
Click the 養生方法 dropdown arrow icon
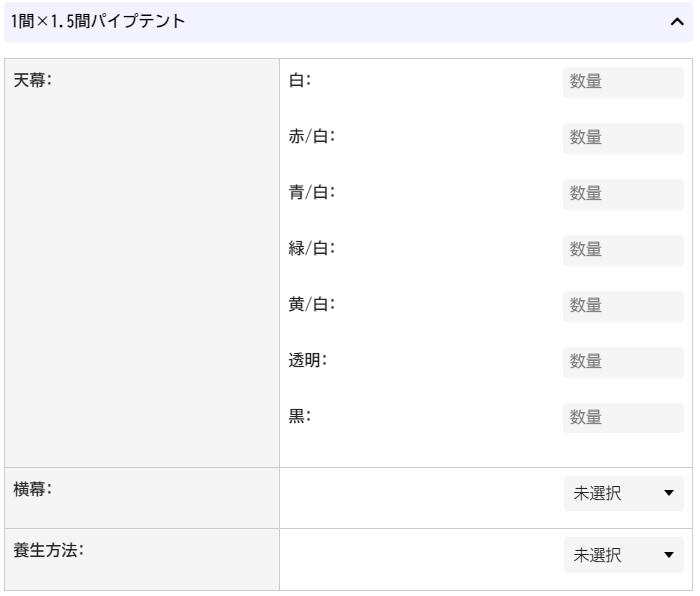click(x=669, y=555)
